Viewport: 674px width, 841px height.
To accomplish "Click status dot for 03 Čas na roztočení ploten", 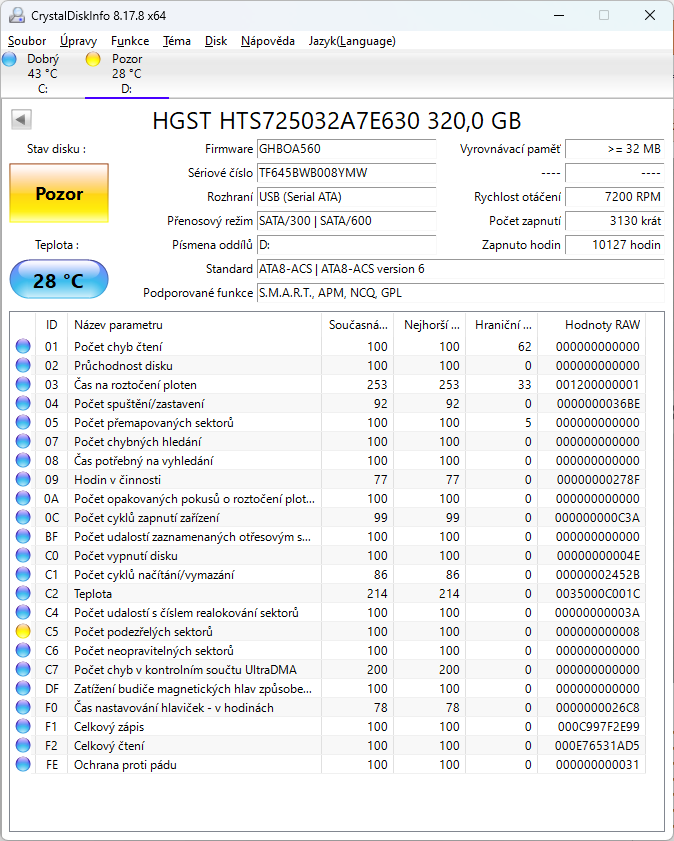I will pos(23,385).
